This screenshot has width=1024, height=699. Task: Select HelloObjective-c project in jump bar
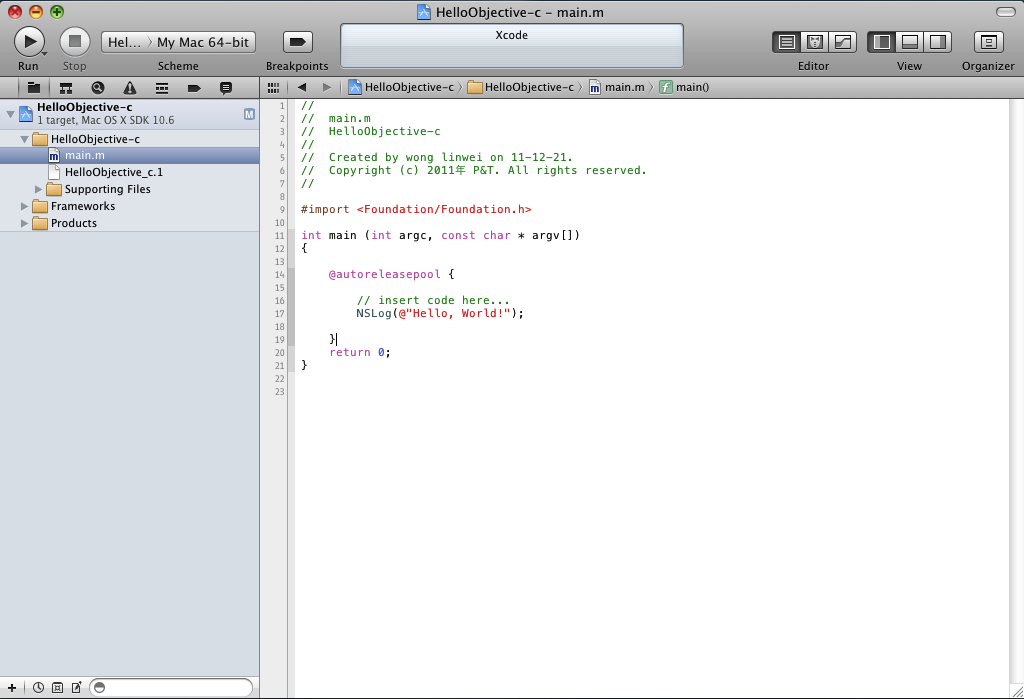click(401, 88)
